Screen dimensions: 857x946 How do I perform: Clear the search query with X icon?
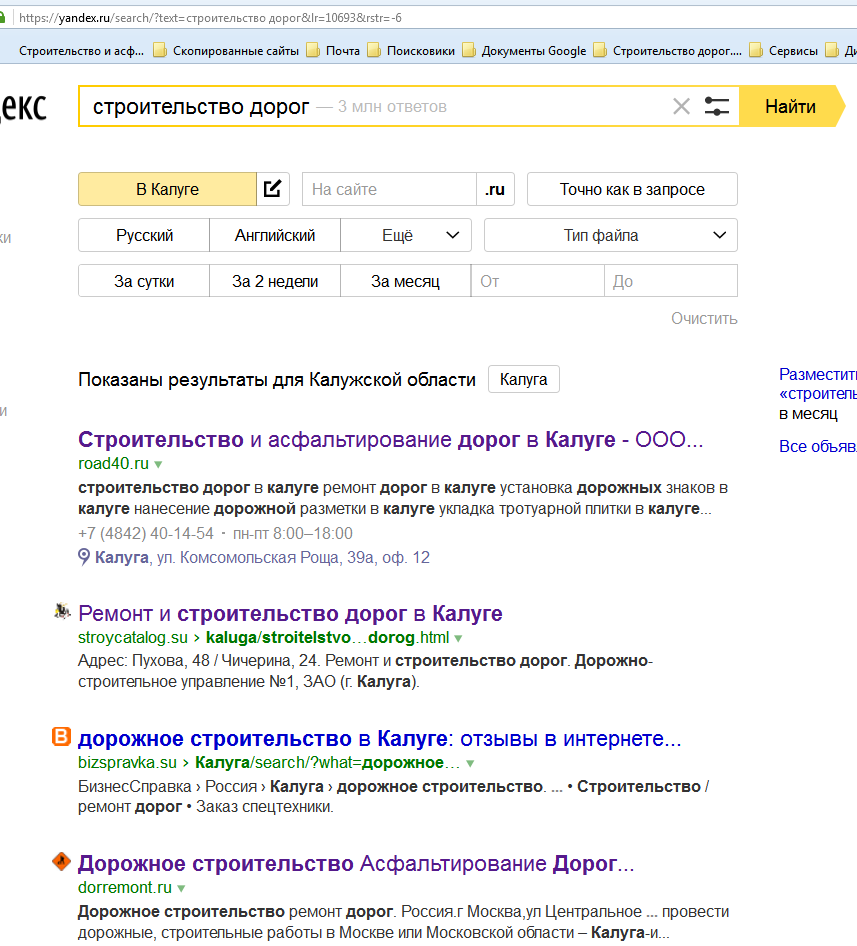point(681,107)
